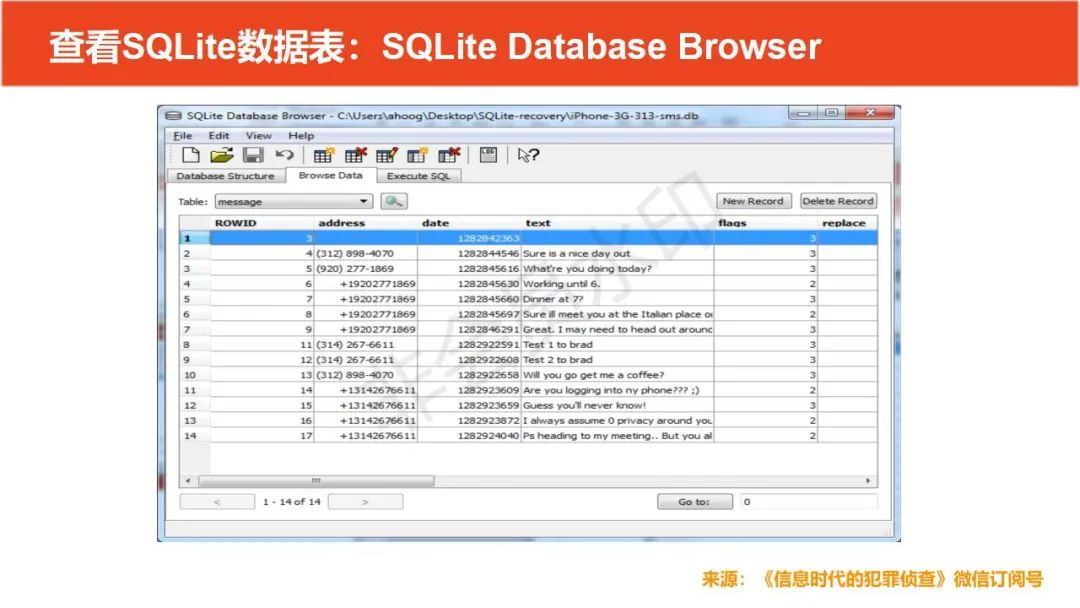The height and width of the screenshot is (608, 1080).
Task: Click the date cell 1282842363 in selected row
Action: point(469,238)
